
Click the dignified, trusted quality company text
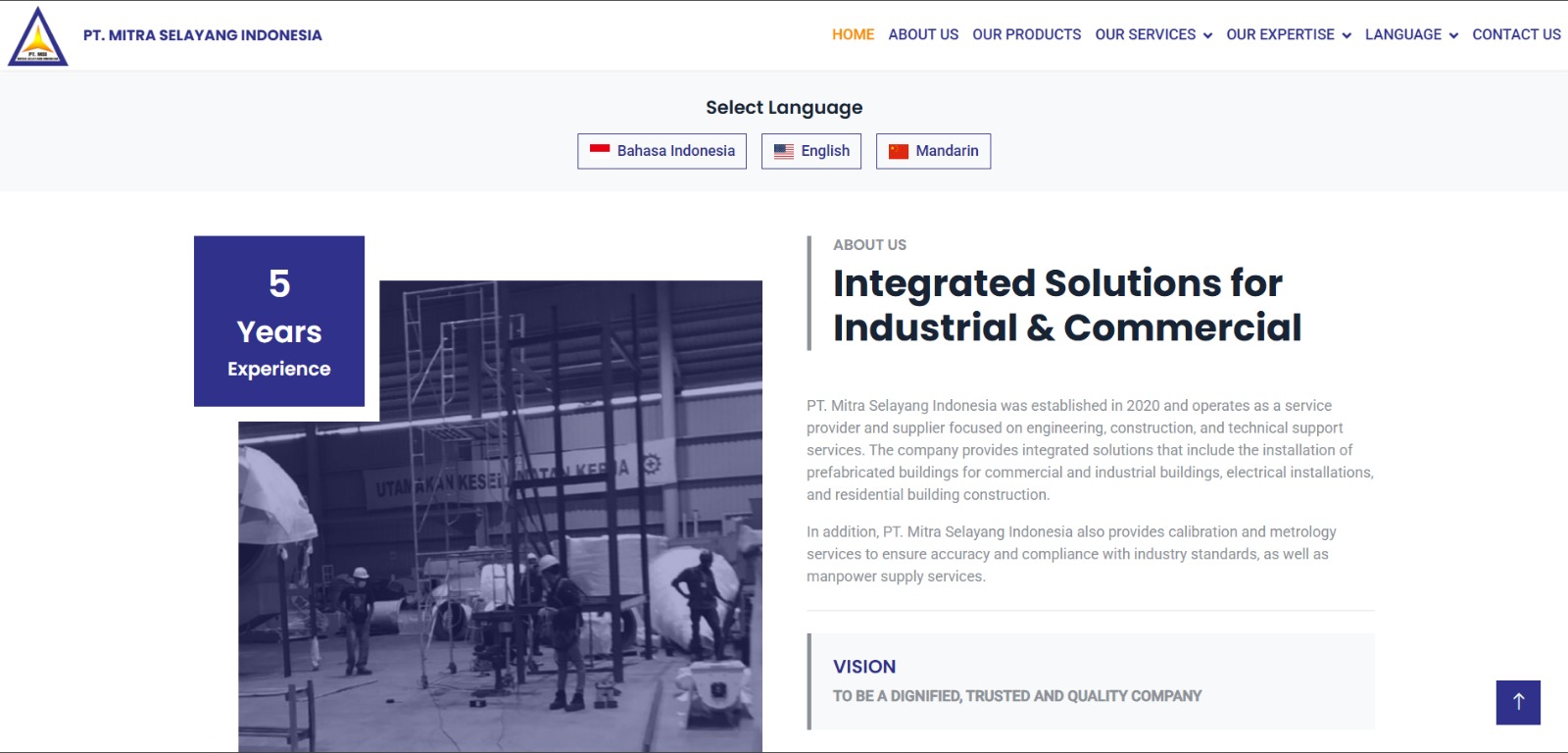coord(1017,696)
